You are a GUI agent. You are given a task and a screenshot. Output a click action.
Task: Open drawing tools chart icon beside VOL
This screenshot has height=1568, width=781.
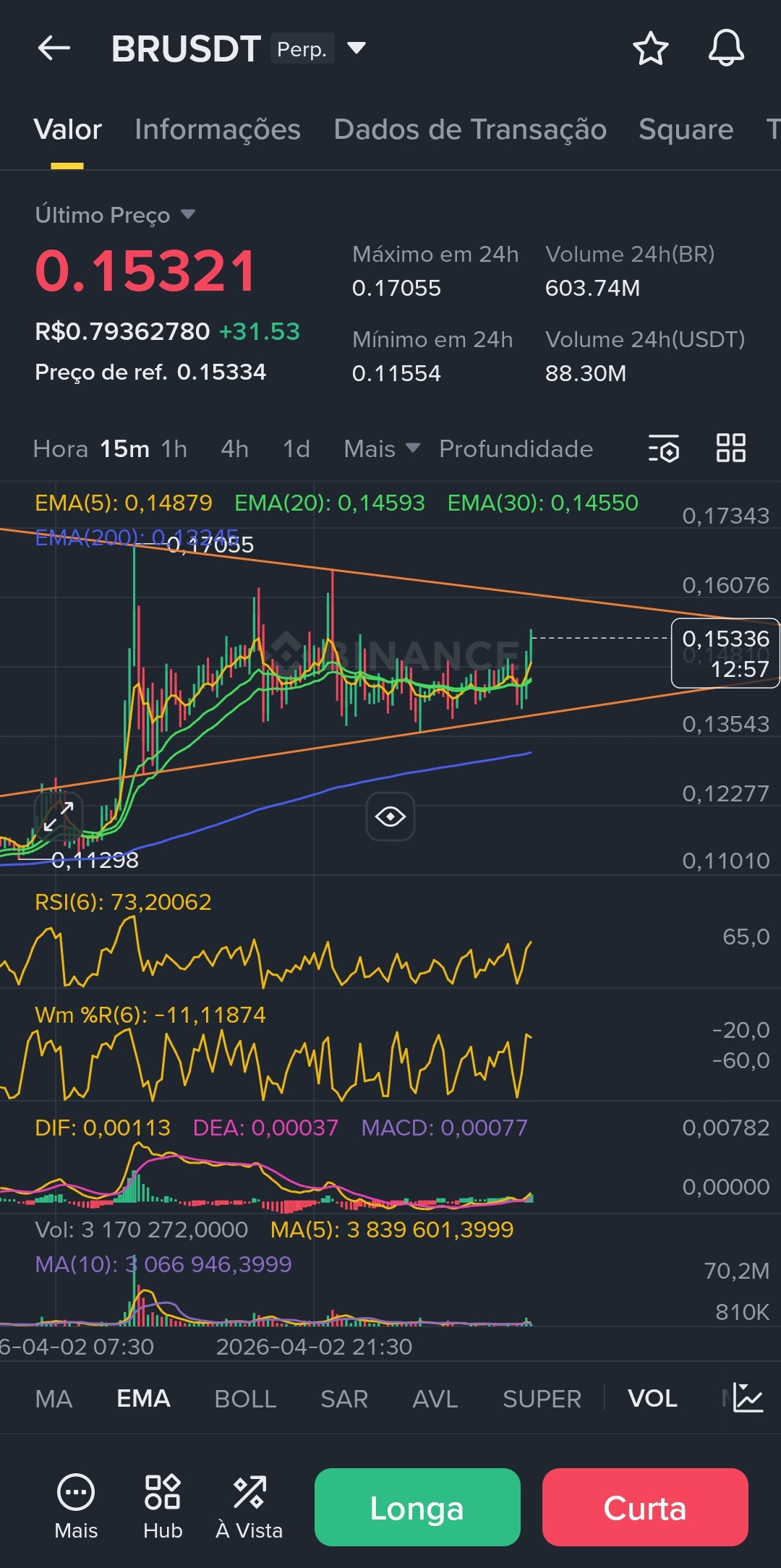(x=748, y=1397)
